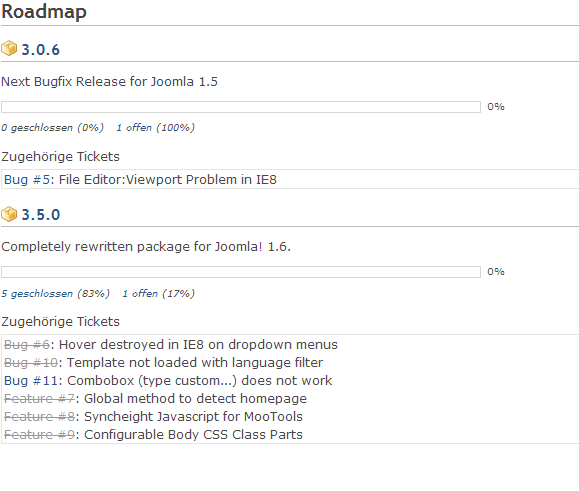Click the package icon beside version 3.0.6
This screenshot has height=491, width=579.
[x=9, y=48]
